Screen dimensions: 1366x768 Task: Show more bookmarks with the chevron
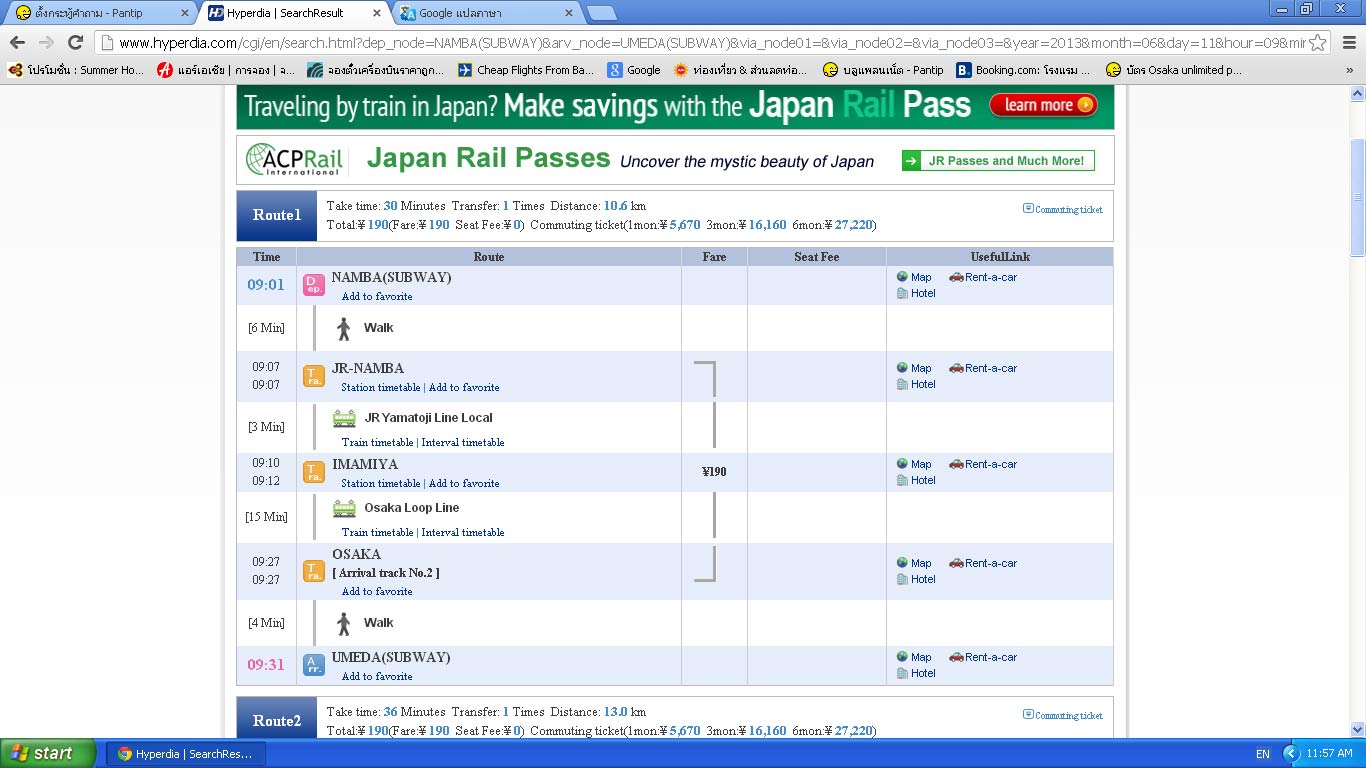click(1349, 70)
